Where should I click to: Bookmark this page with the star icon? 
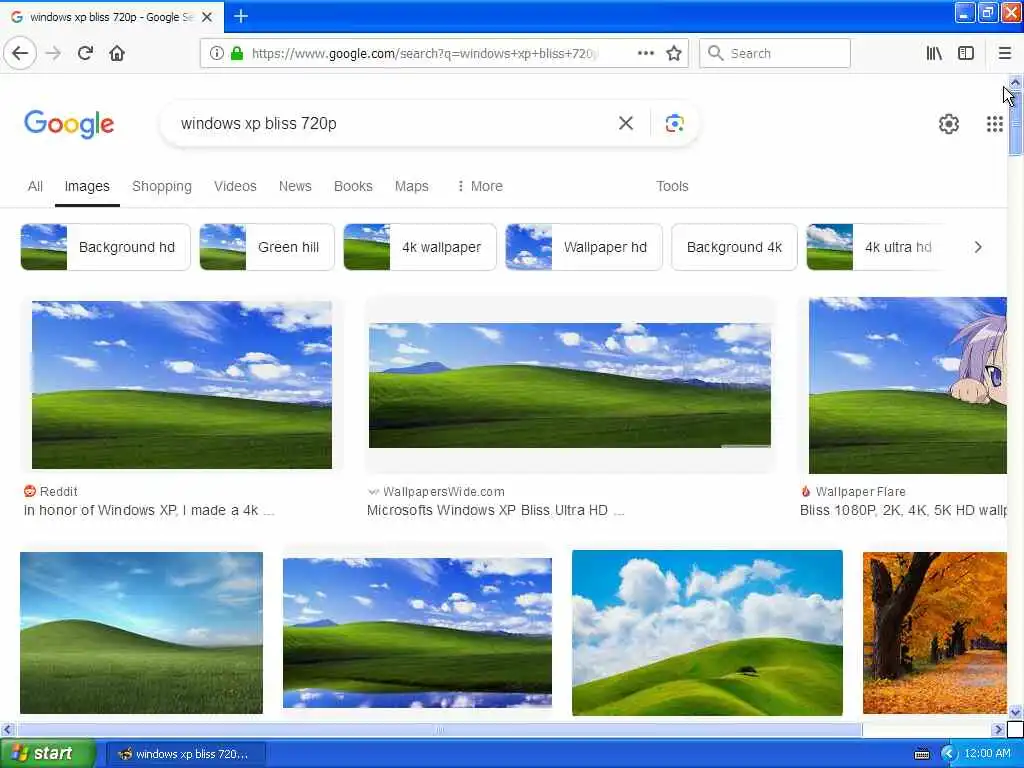(x=674, y=53)
